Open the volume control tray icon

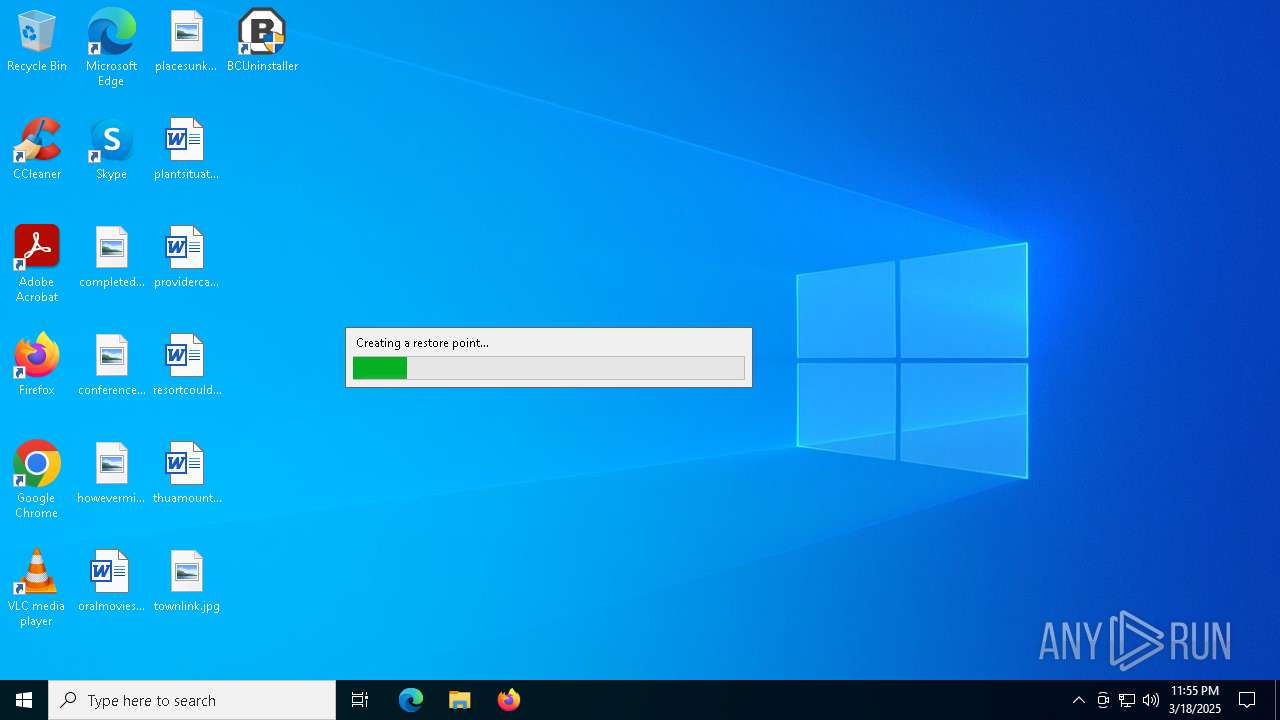click(1151, 700)
